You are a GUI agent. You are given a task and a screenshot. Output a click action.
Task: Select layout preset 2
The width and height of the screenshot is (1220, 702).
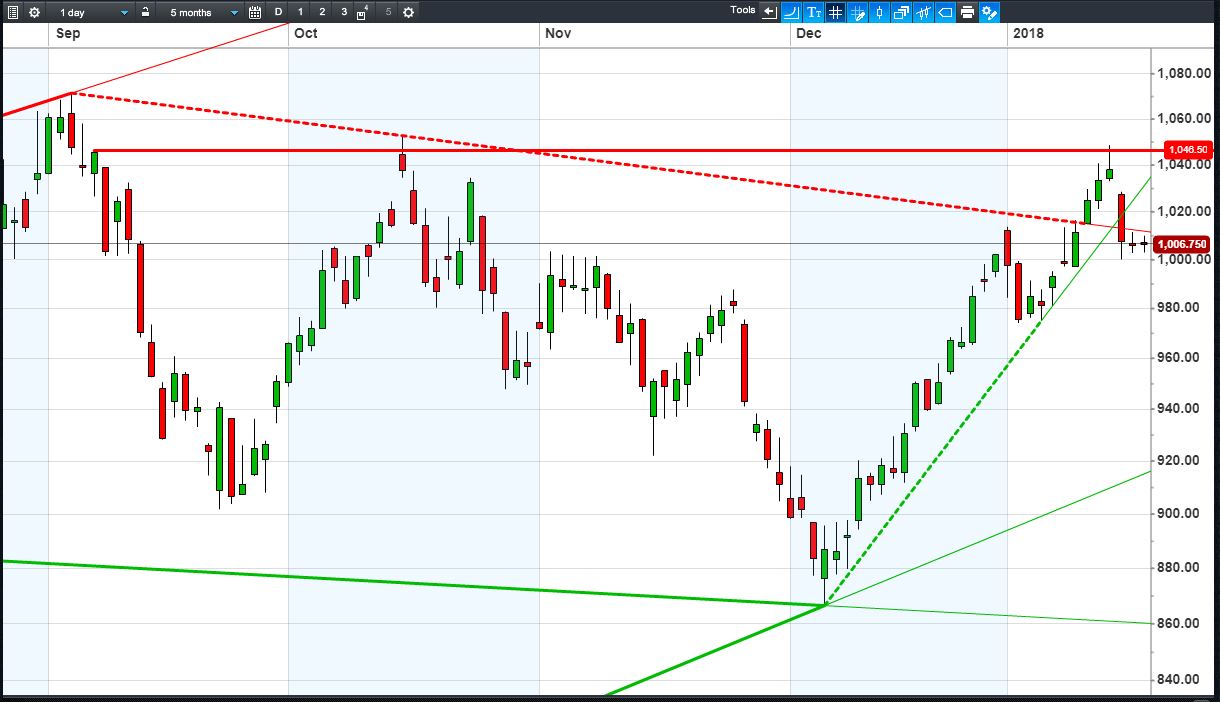322,12
